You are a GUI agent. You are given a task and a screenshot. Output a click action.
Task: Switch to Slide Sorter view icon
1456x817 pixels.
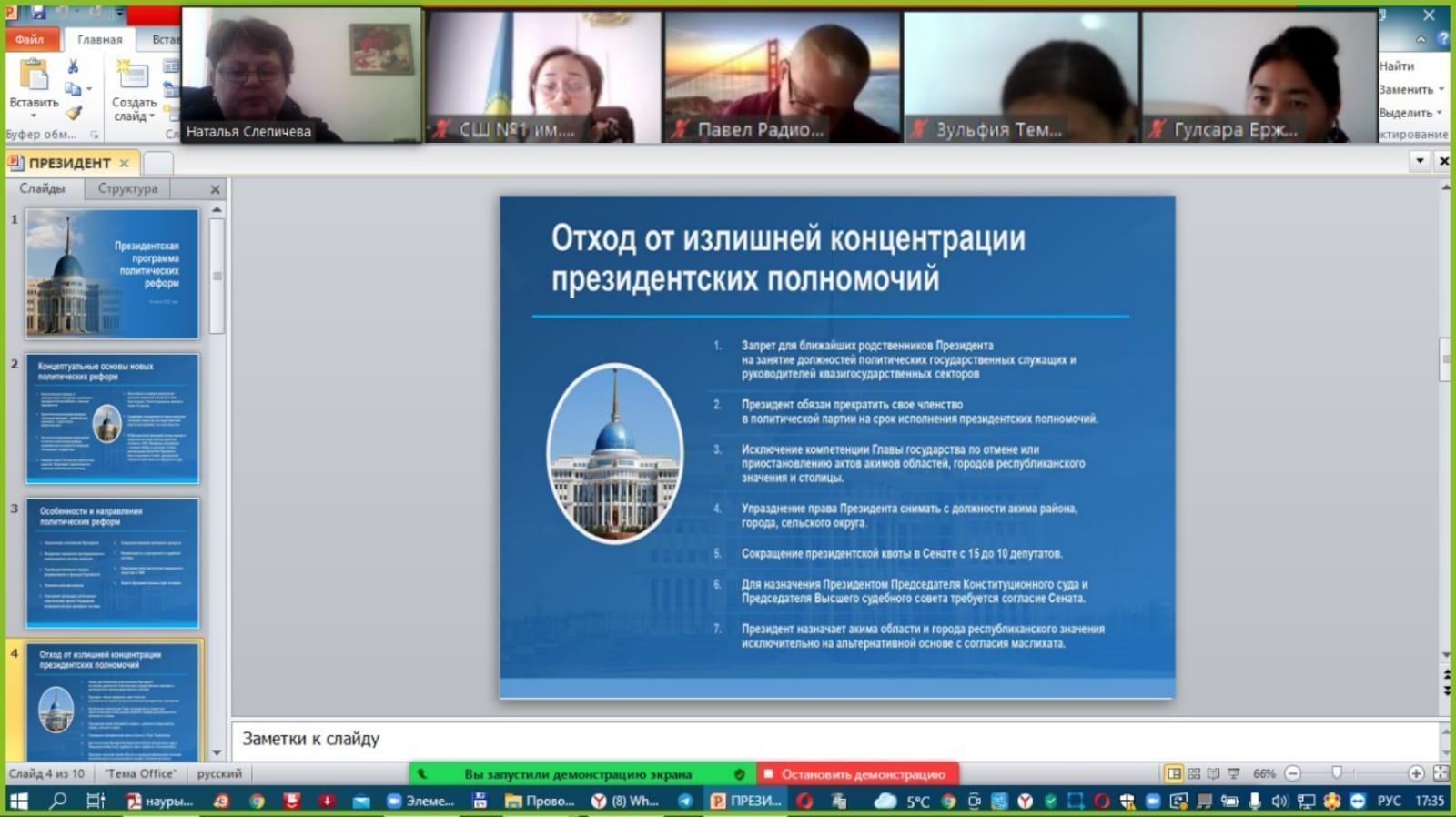[1194, 773]
